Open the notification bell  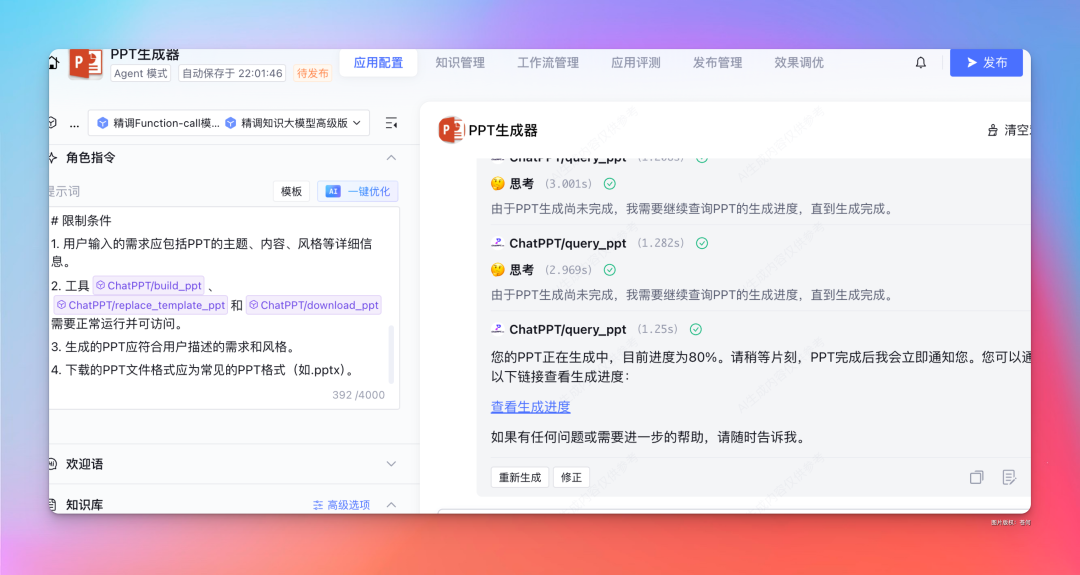pos(920,63)
